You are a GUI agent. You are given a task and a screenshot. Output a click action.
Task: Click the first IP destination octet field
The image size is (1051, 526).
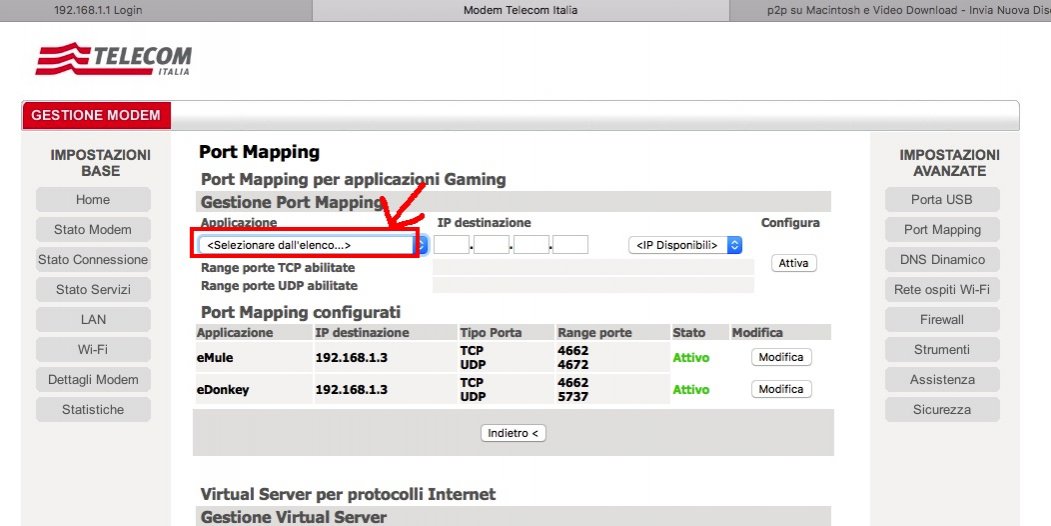452,245
